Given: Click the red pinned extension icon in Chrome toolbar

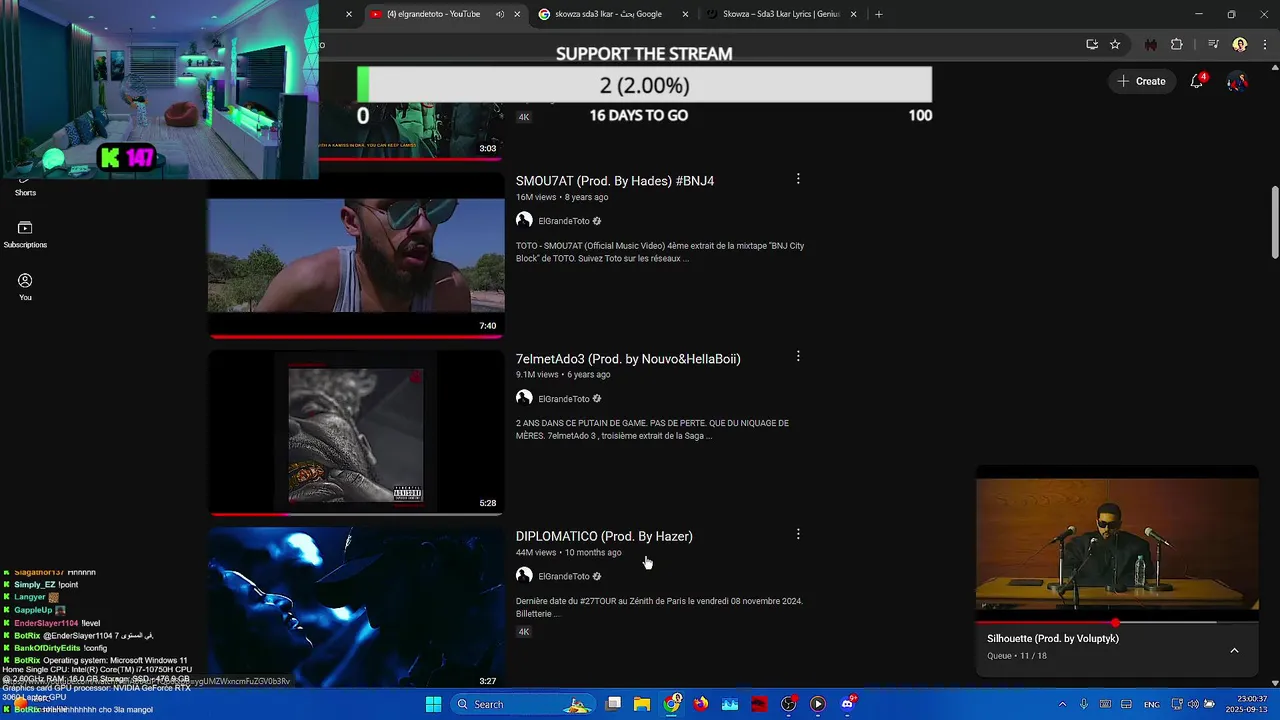Looking at the screenshot, I should [x=1151, y=44].
